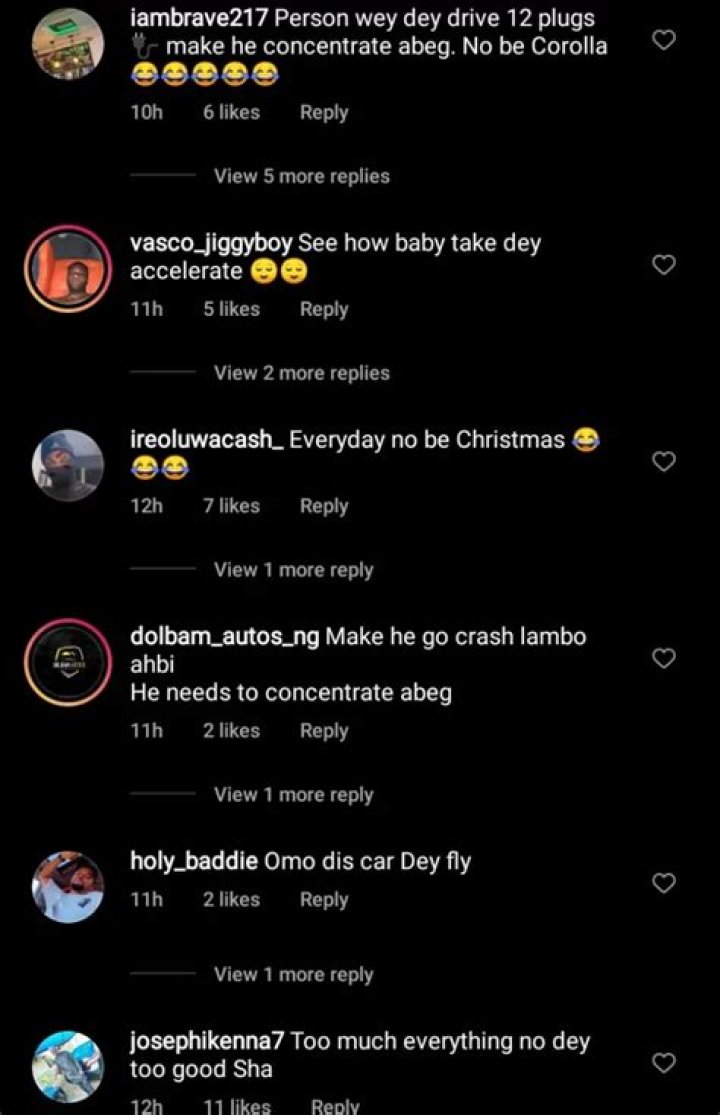
Task: Reply to ireoluwacash_'s comment
Action: point(323,506)
